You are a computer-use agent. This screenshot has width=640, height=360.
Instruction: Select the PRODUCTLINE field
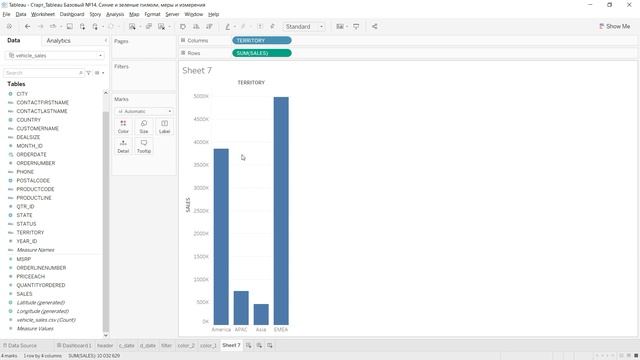34,198
